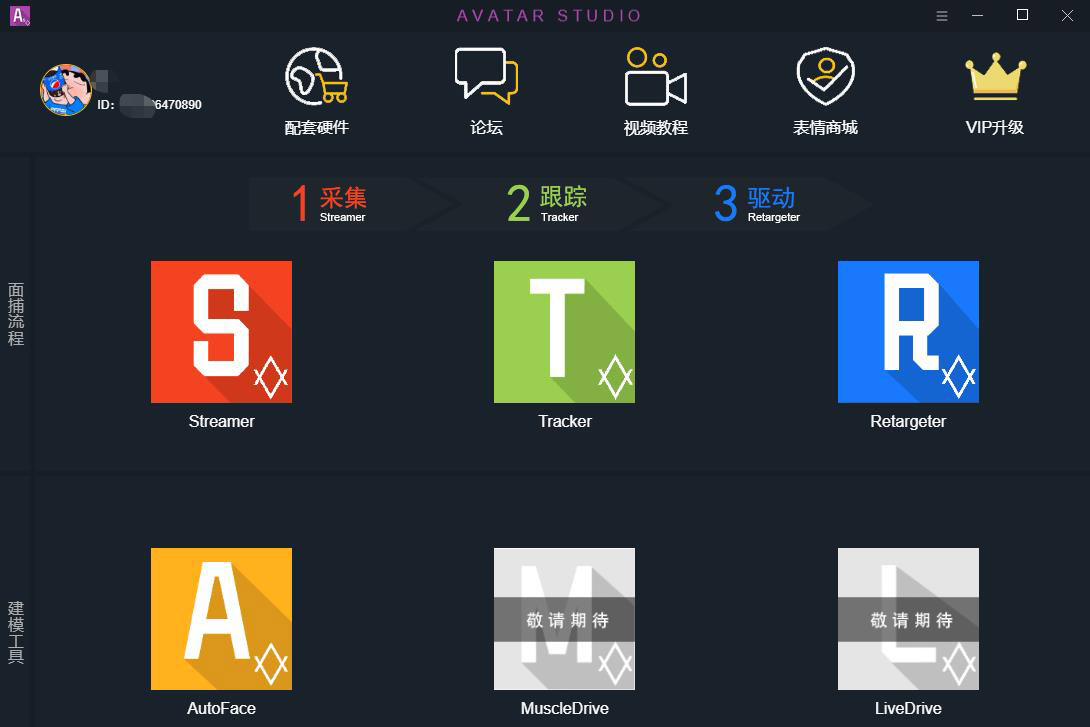This screenshot has width=1090, height=727.
Task: Open the AutoFace modeling tool
Action: click(220, 618)
